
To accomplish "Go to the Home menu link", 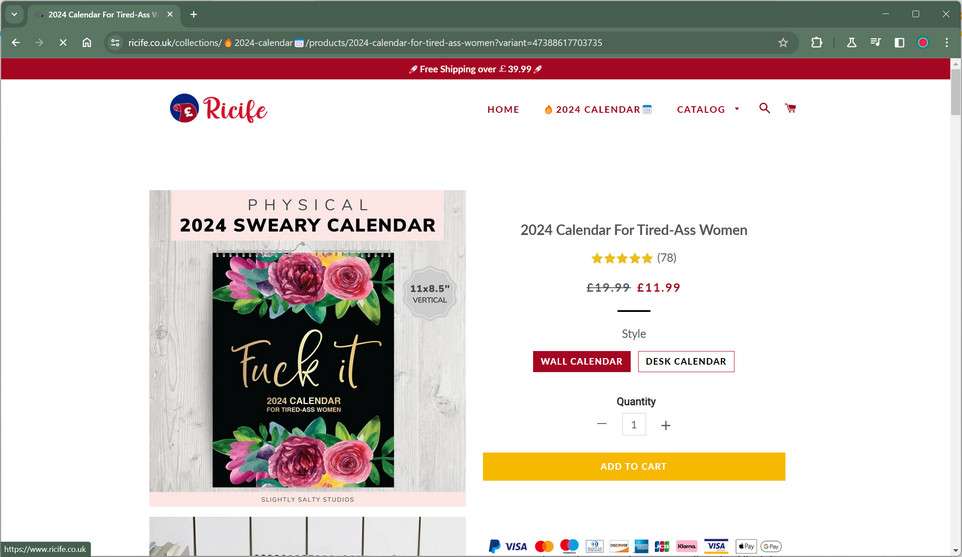I will click(503, 109).
